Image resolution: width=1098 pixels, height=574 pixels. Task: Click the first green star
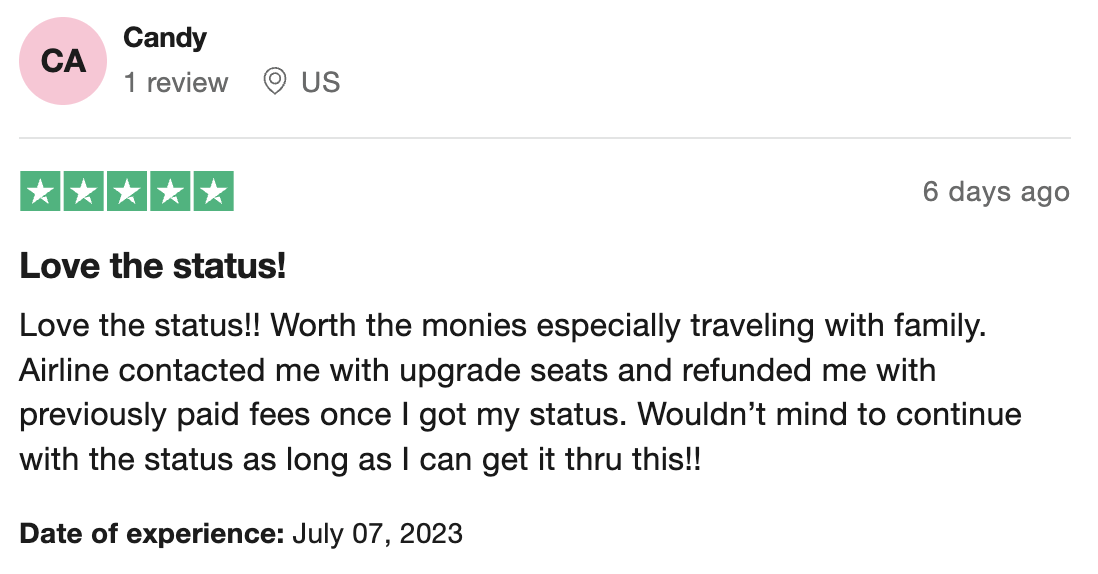pyautogui.click(x=41, y=191)
